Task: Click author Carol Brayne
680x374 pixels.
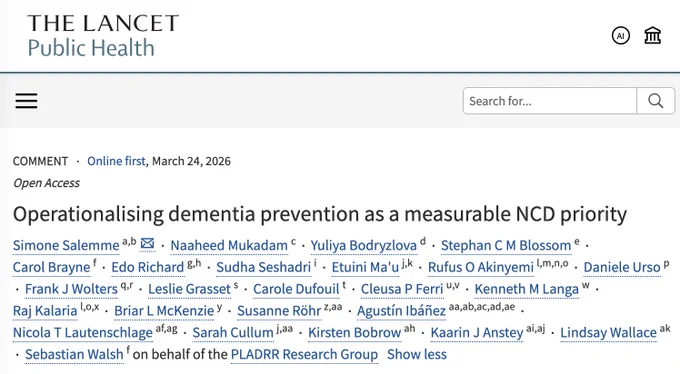Action: tap(52, 267)
